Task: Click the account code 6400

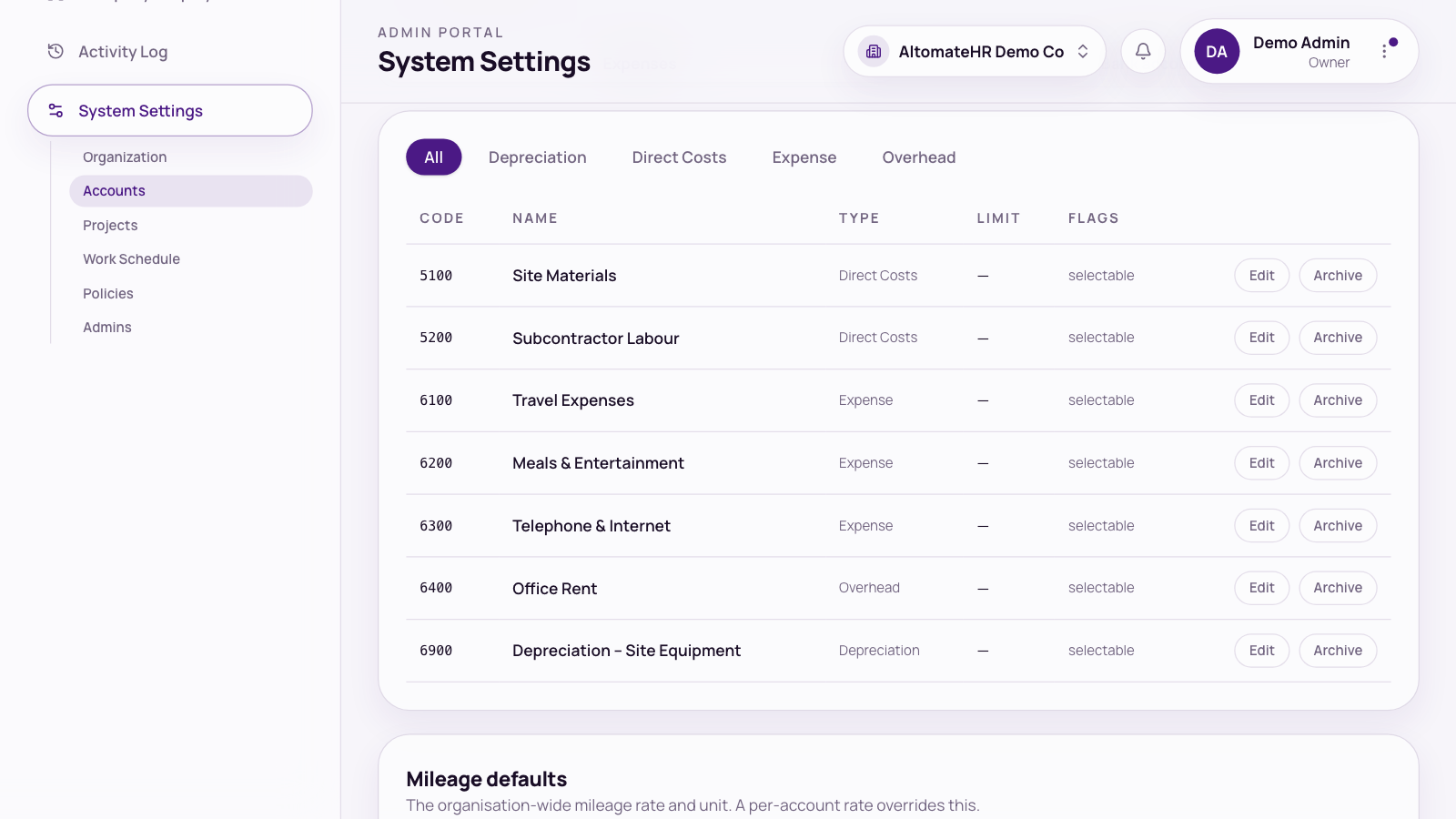Action: (436, 588)
